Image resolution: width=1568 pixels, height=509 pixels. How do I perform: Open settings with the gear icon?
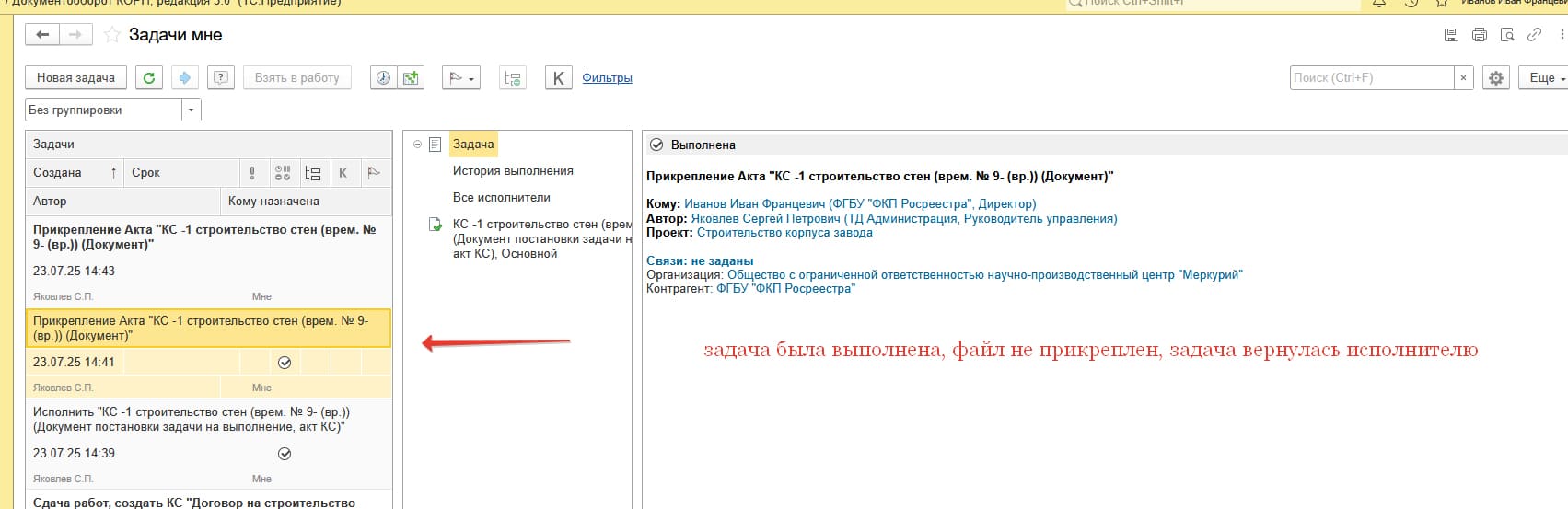click(1496, 78)
